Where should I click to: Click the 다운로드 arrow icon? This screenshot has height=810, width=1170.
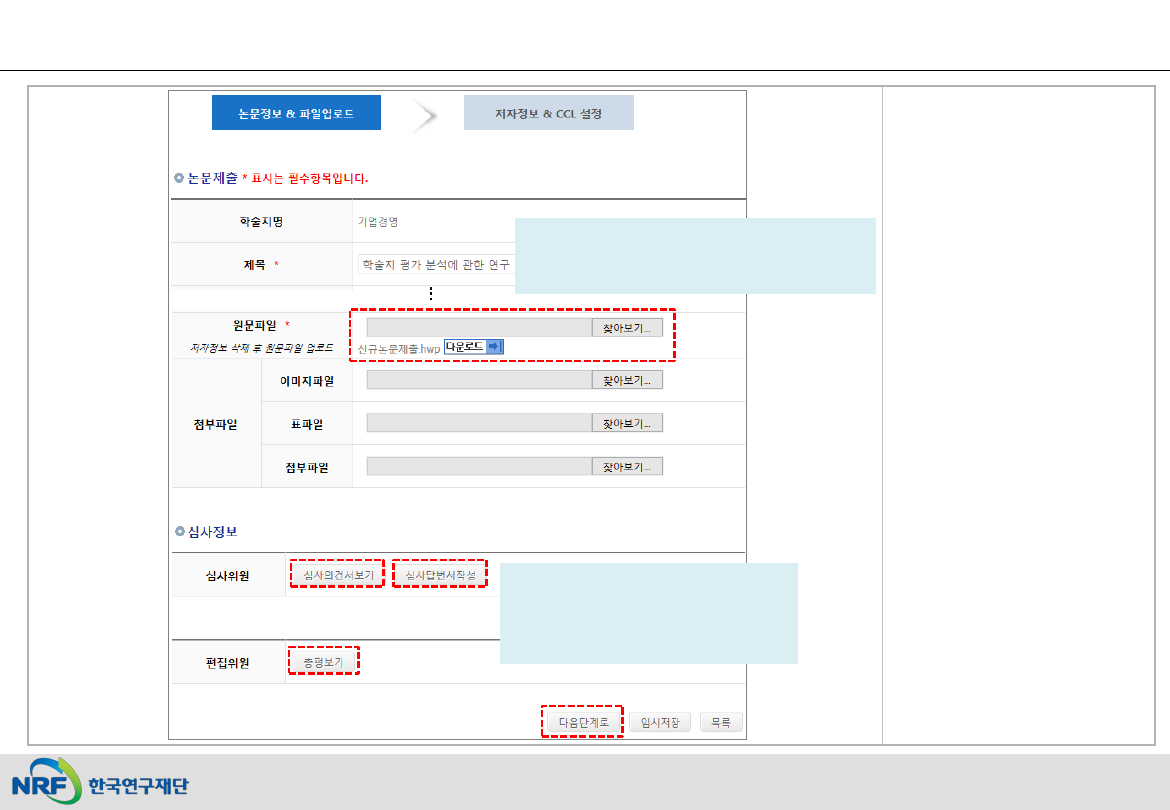(495, 347)
